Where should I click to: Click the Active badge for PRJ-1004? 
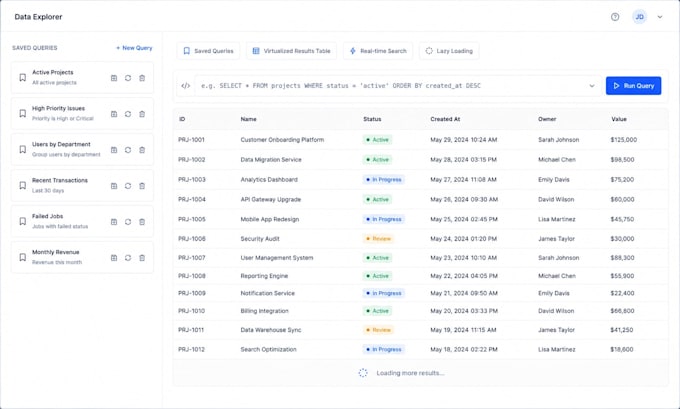(377, 200)
